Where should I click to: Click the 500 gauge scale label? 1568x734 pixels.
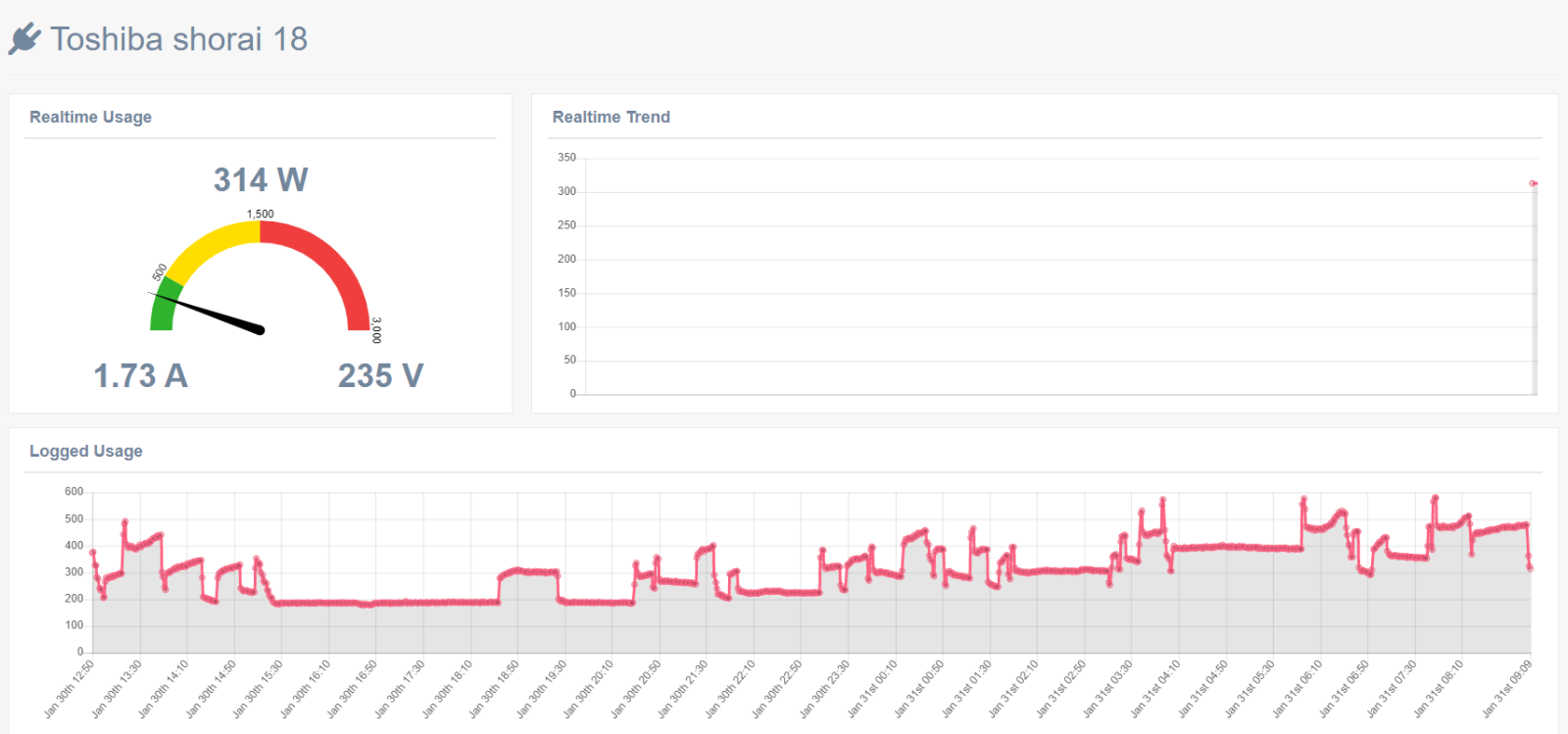[160, 271]
